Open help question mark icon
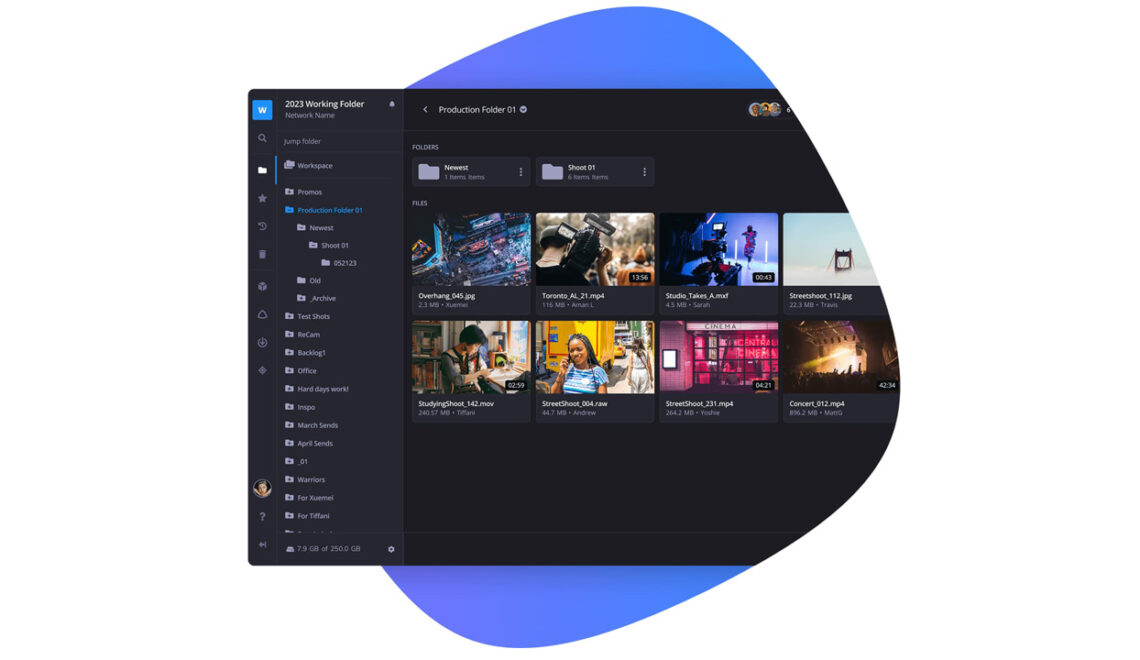This screenshot has width=1140, height=660. pos(262,517)
